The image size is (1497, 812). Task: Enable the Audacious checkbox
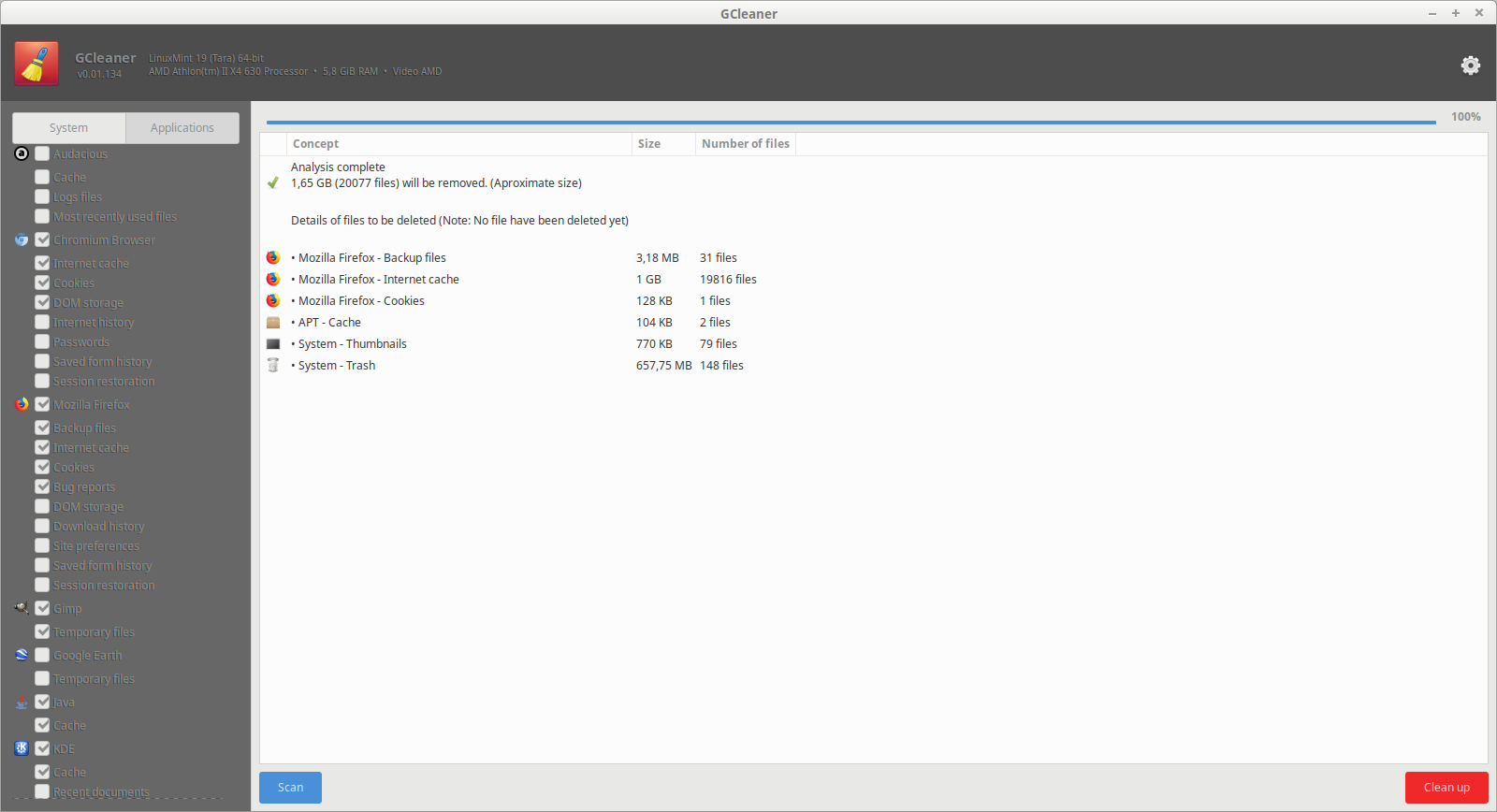tap(42, 153)
